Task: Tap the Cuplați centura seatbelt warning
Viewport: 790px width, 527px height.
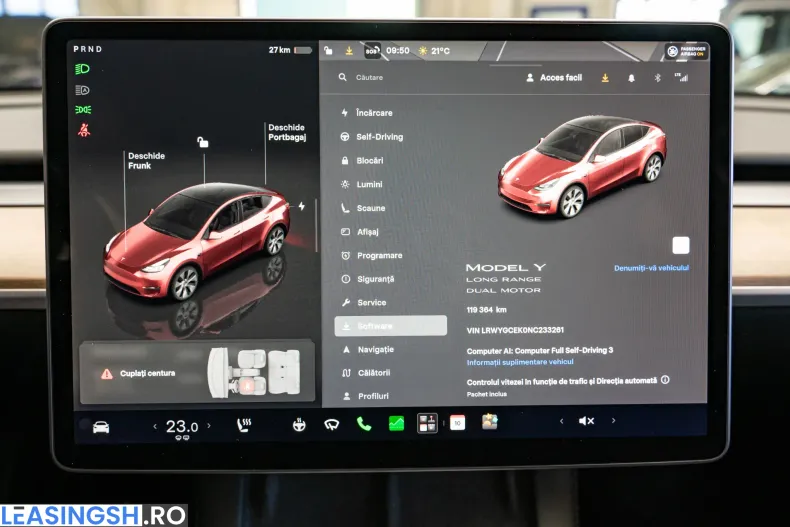Action: (139, 373)
